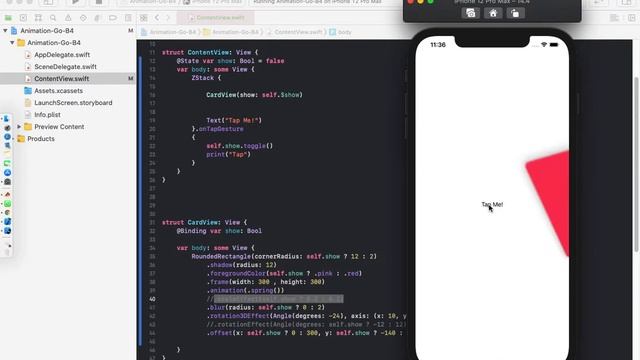Open LaunchScreen.storyboard file
The image size is (640, 360).
click(x=73, y=102)
